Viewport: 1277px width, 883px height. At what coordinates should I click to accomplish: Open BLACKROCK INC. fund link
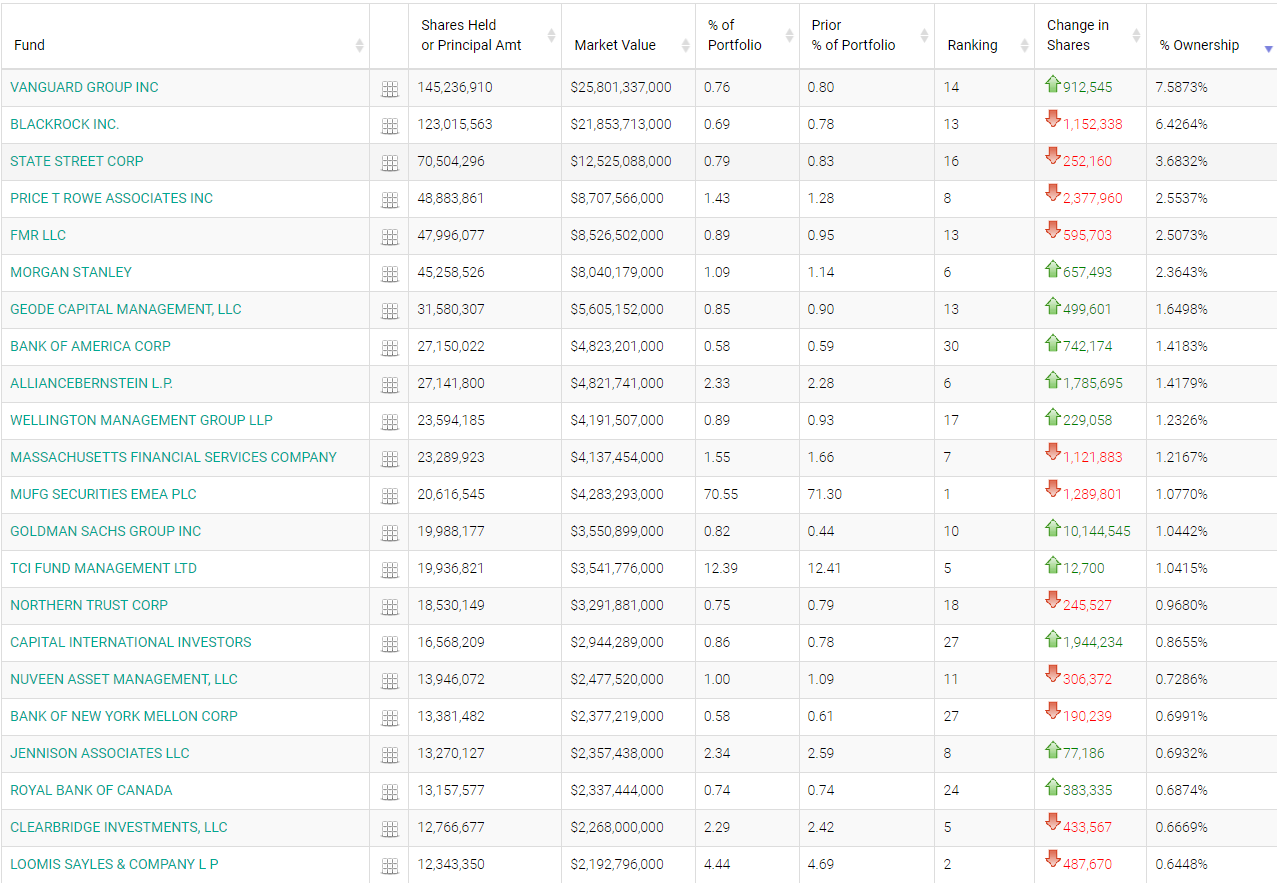65,124
